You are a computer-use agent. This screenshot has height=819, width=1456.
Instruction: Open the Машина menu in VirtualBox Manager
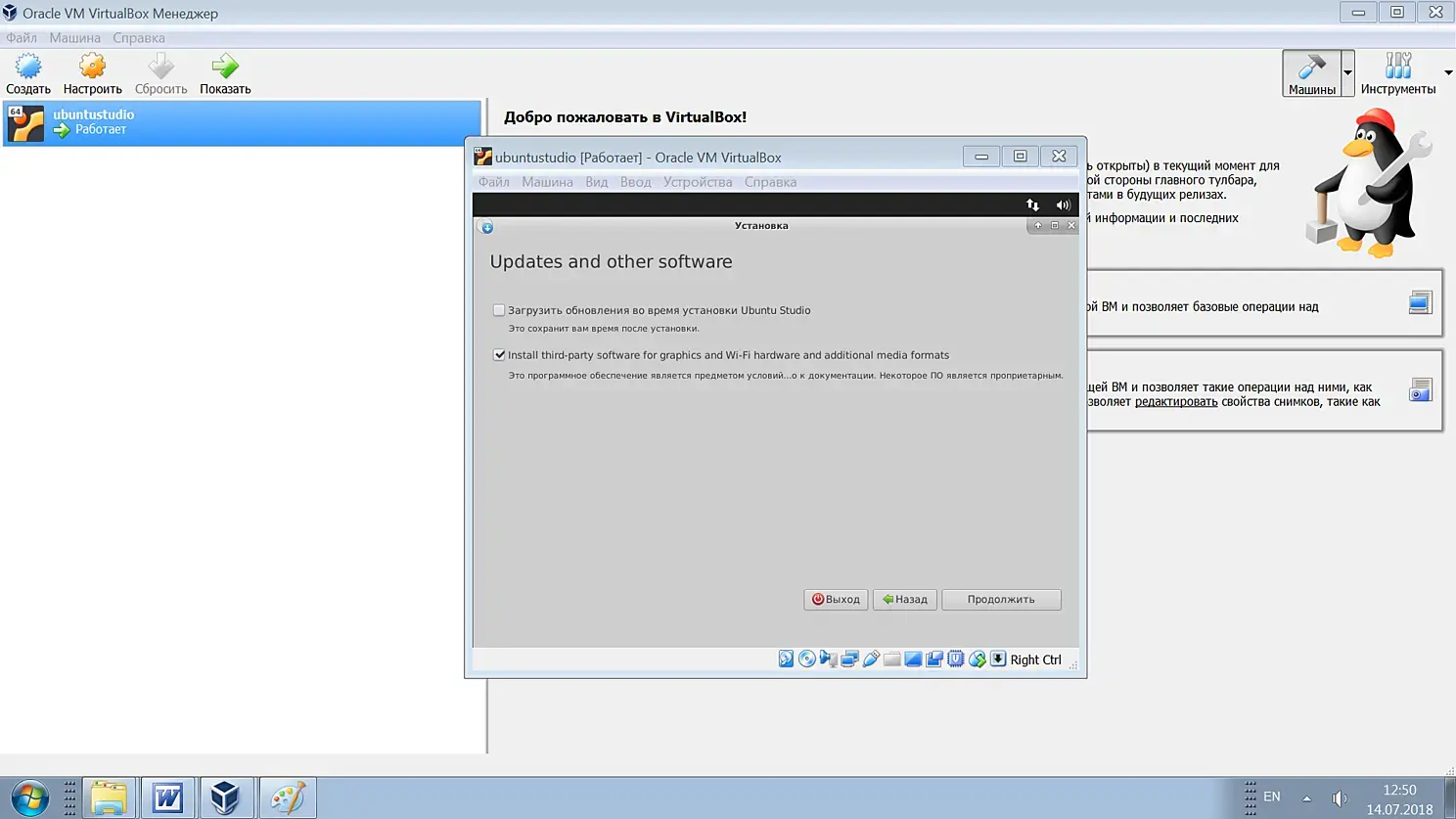pyautogui.click(x=75, y=38)
